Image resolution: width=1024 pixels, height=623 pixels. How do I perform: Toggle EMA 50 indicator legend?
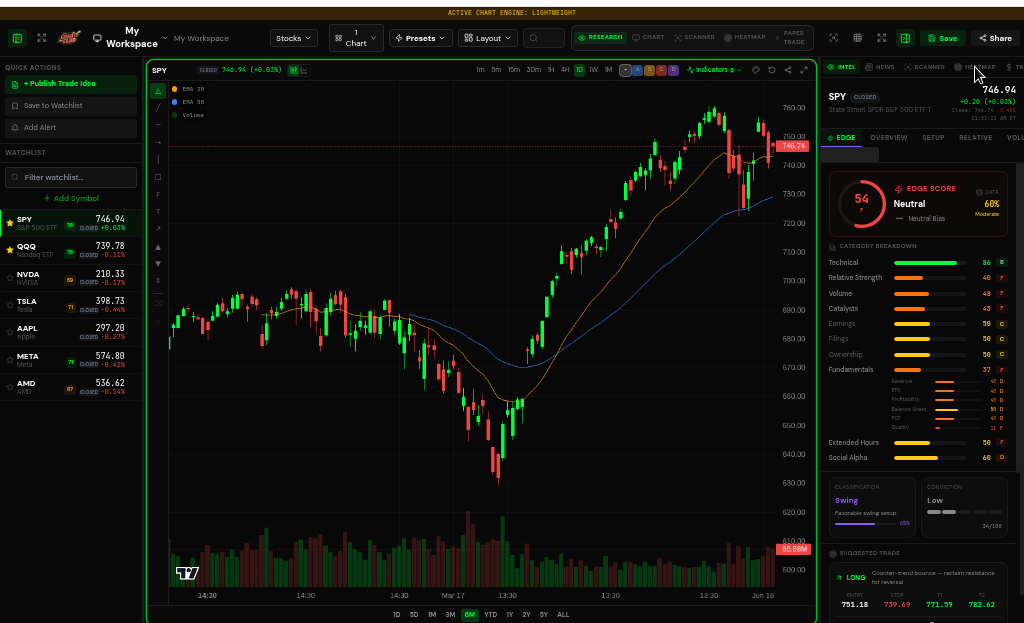coord(188,102)
